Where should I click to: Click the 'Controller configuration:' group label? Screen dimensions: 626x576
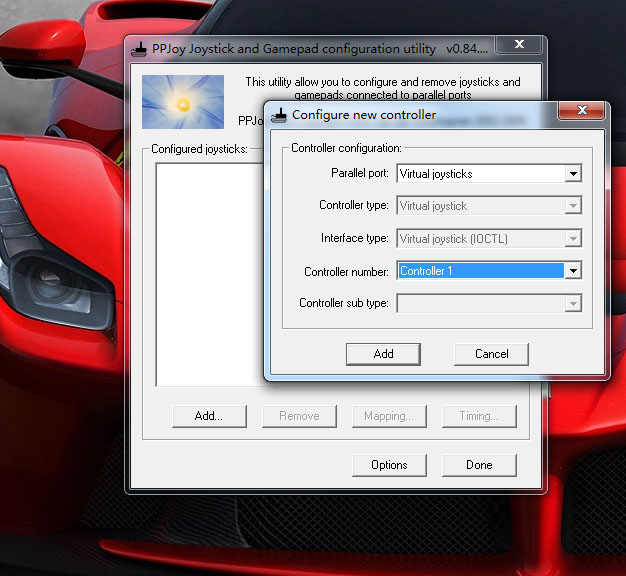click(x=346, y=148)
